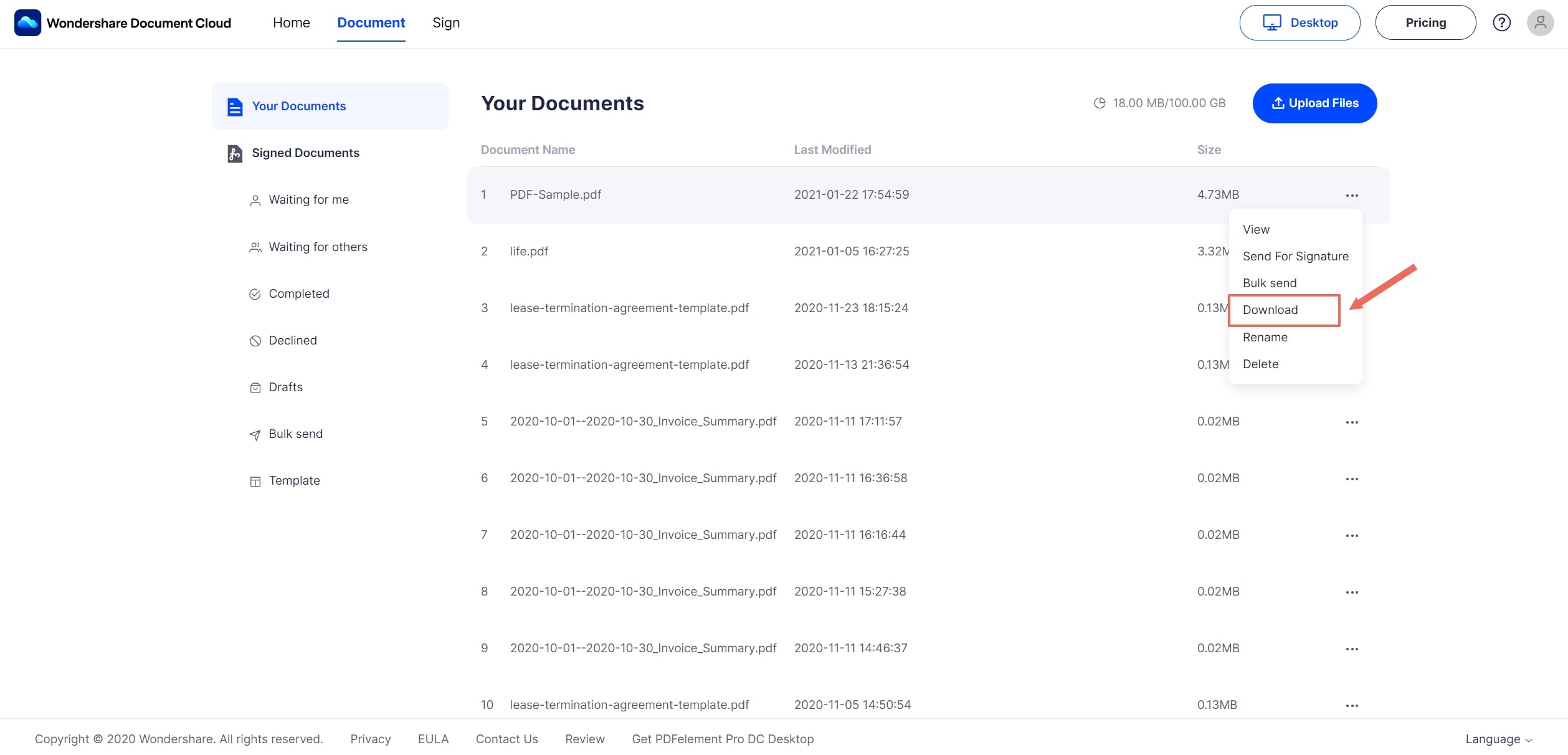Image resolution: width=1568 pixels, height=755 pixels.
Task: Select Download from the context menu
Action: point(1270,310)
